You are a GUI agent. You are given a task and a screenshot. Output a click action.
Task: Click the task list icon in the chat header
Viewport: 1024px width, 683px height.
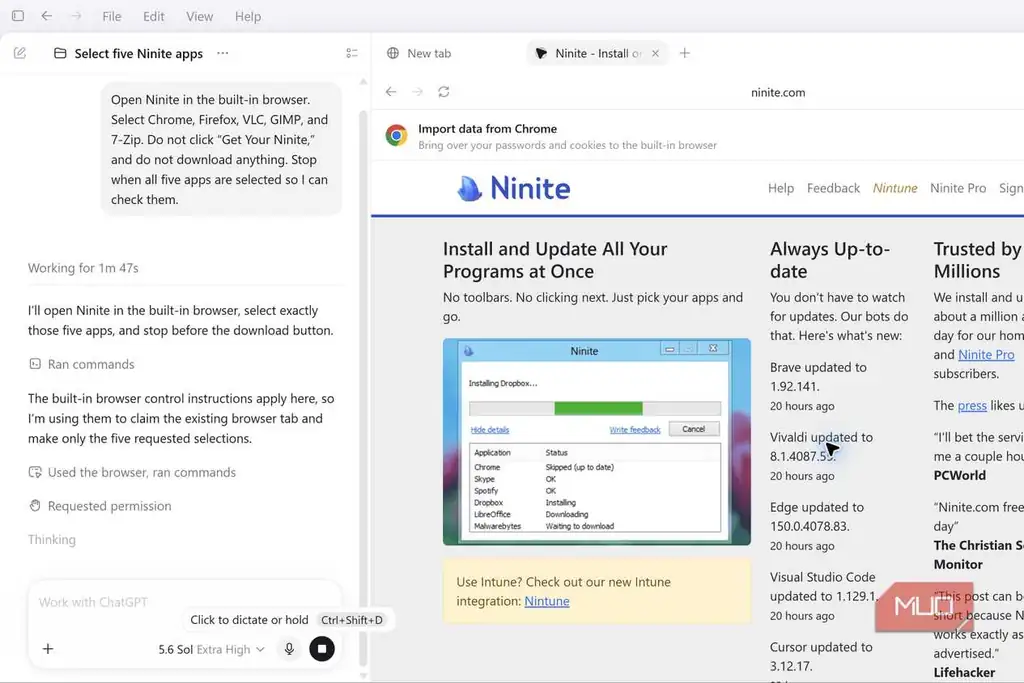click(x=351, y=53)
